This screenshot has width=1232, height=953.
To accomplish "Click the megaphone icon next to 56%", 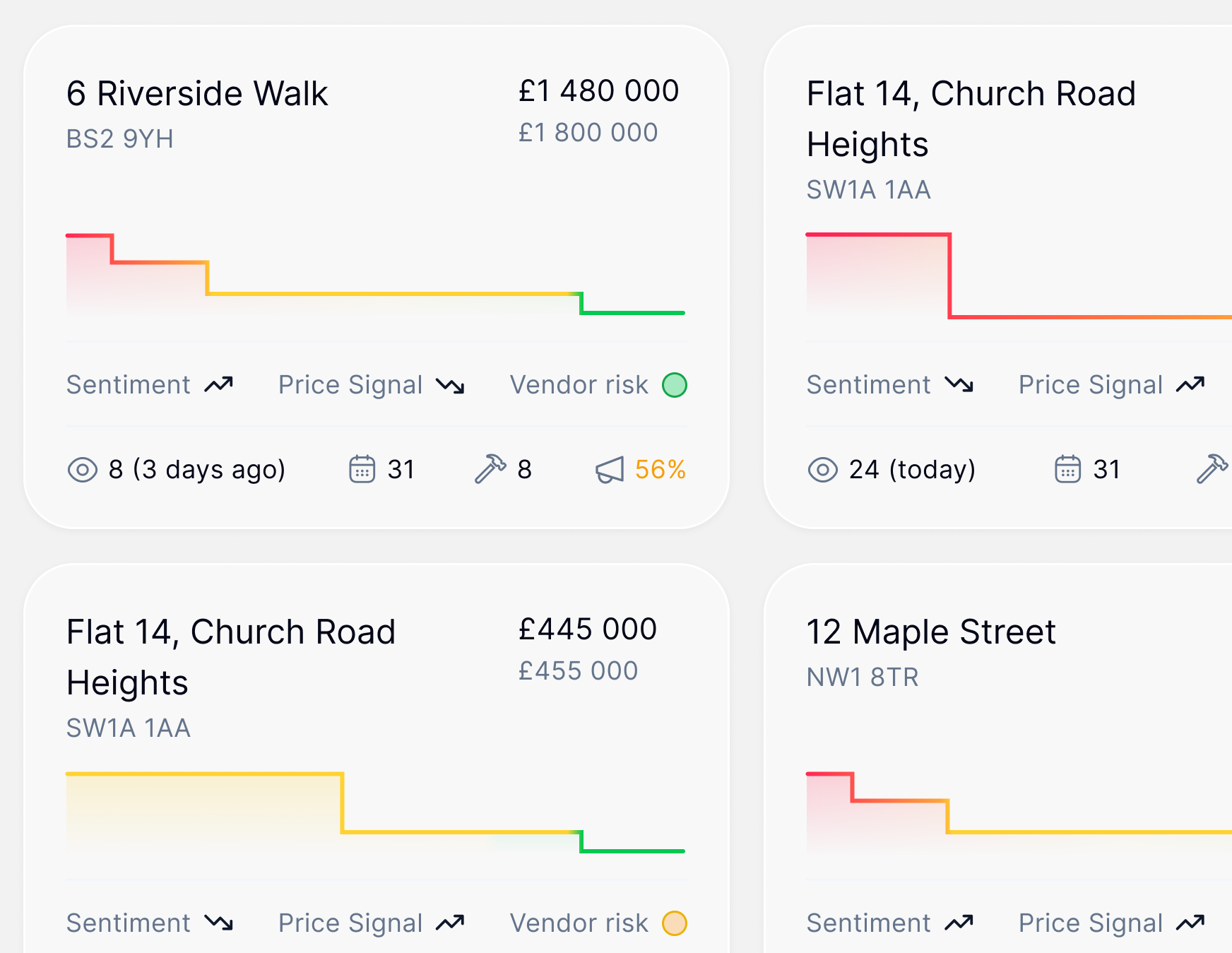I will pyautogui.click(x=610, y=470).
